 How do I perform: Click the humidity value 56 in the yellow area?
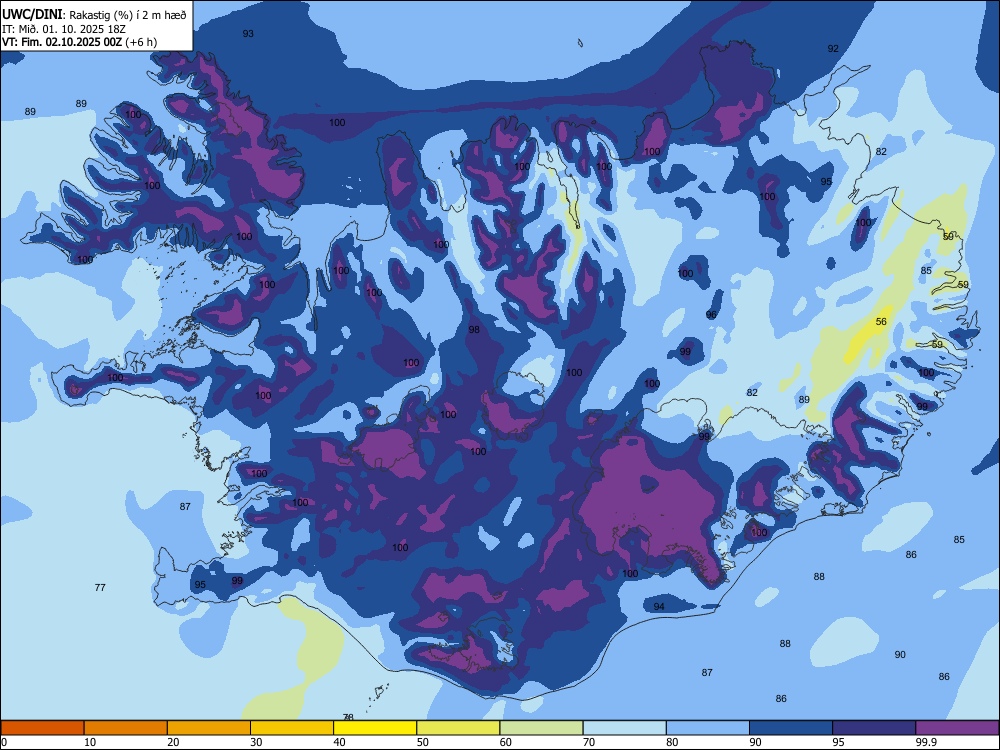(x=881, y=321)
